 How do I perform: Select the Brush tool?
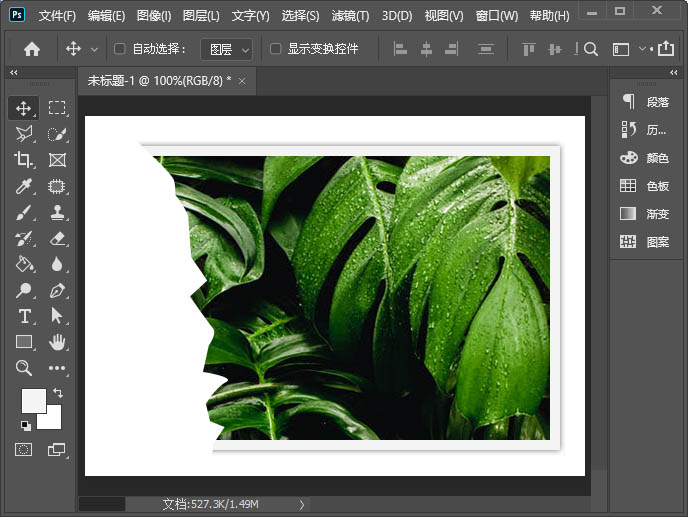pyautogui.click(x=24, y=212)
